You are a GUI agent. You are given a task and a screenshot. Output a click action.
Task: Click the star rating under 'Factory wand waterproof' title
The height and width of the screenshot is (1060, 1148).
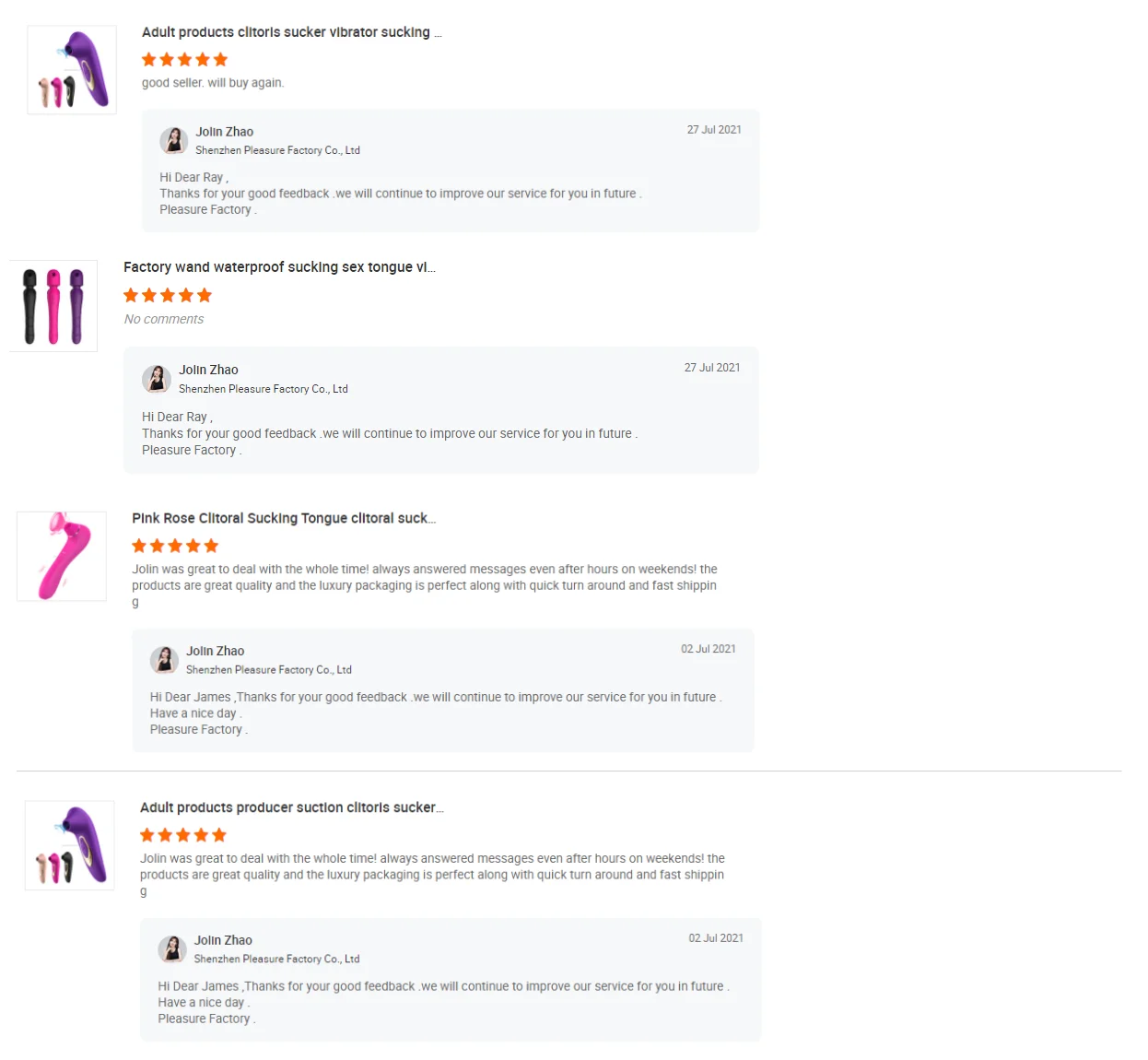click(x=168, y=296)
